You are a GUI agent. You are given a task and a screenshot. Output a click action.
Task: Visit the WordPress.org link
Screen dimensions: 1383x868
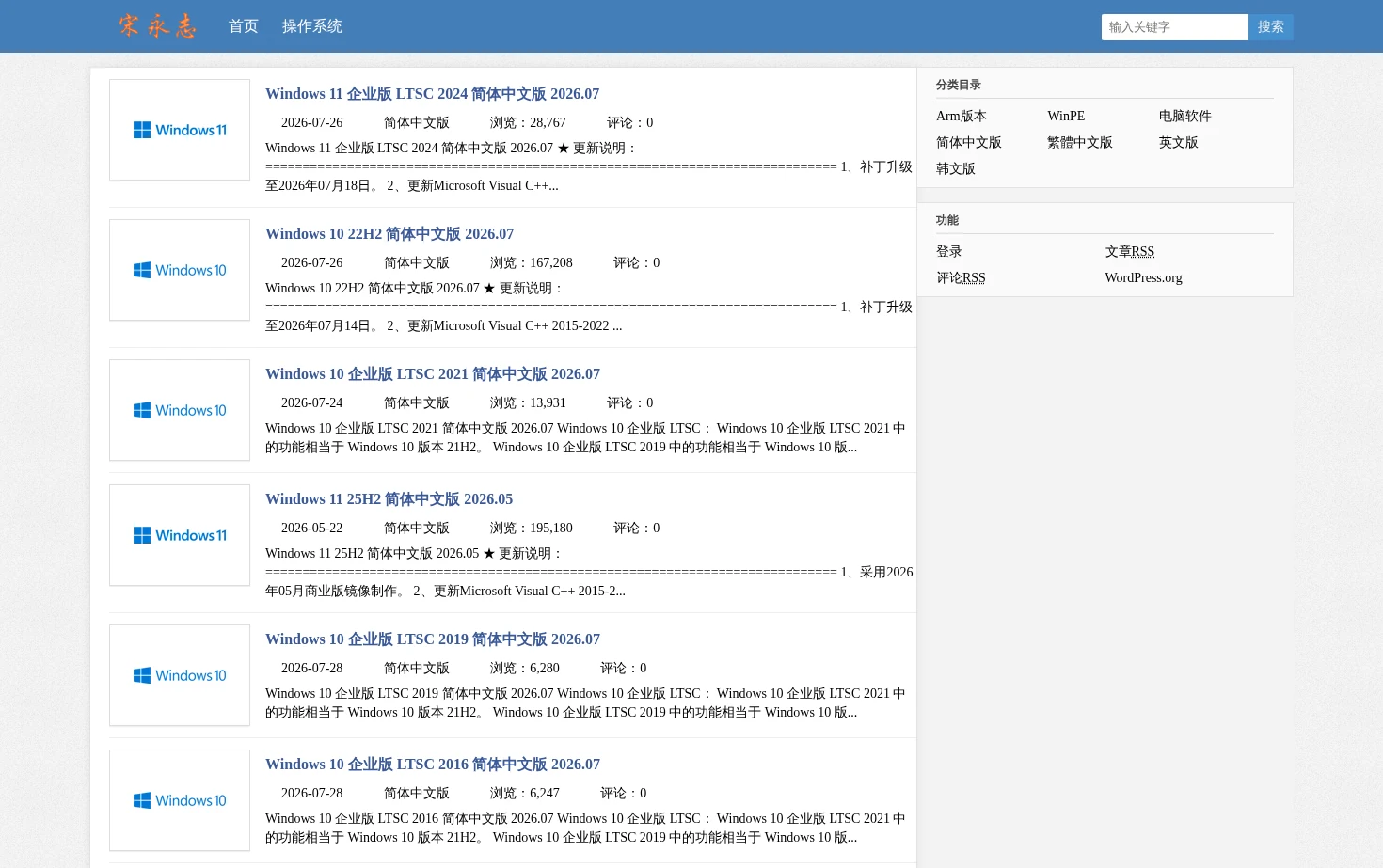(x=1144, y=278)
